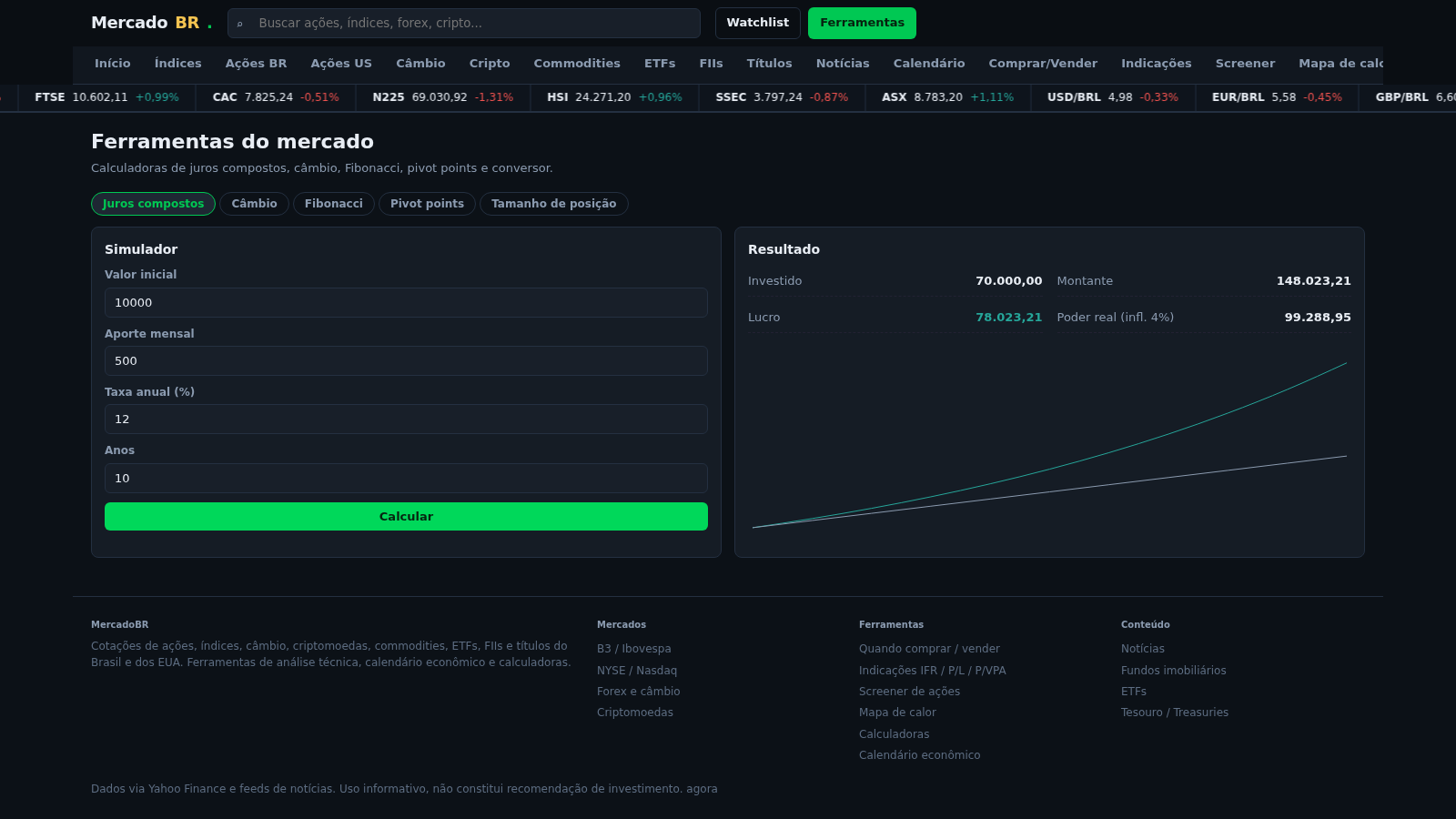Switch to the Fibonacci tab

pos(333,204)
